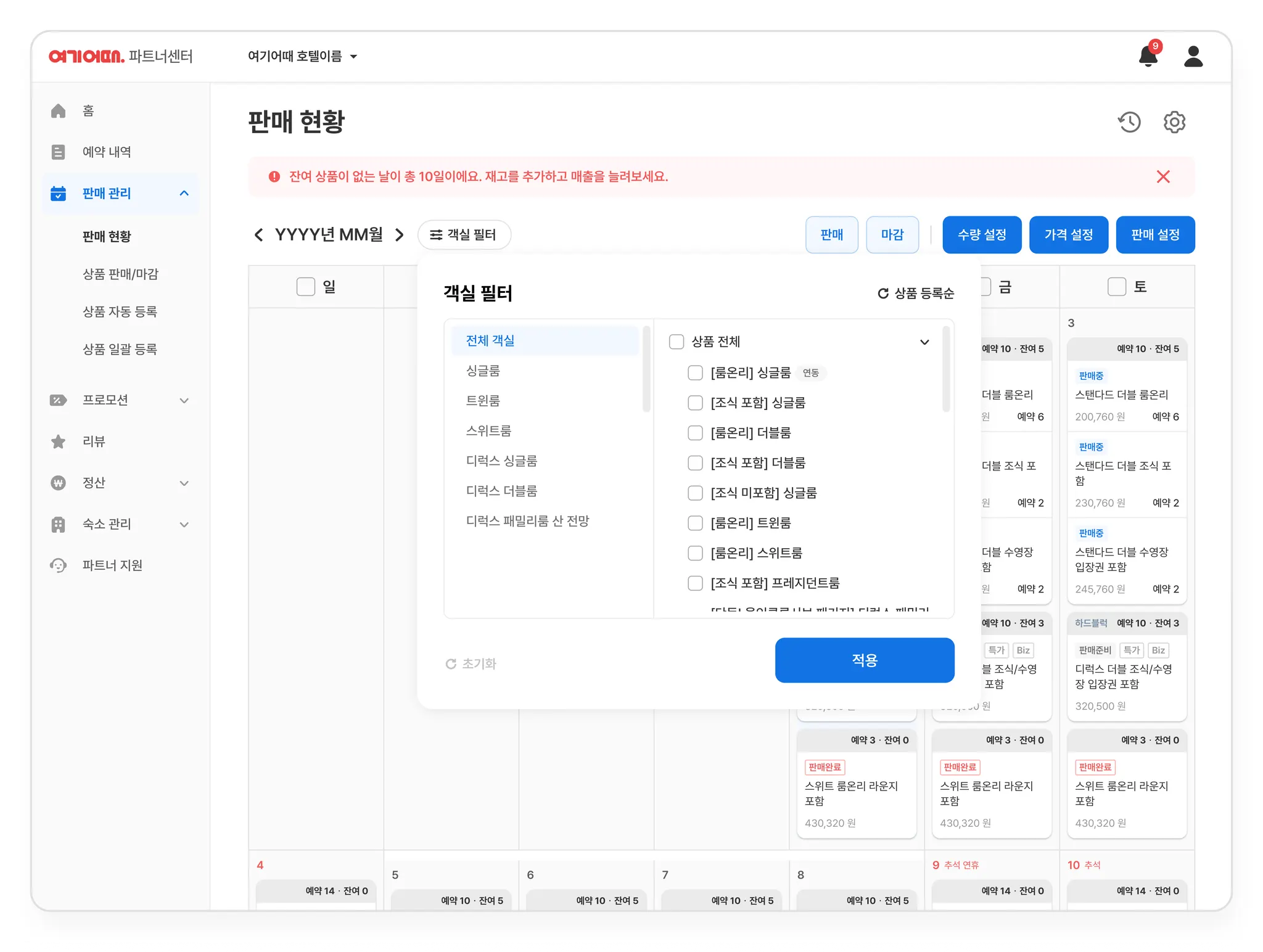
Task: Click the 상품 등록순 refresh icon
Action: pos(883,293)
